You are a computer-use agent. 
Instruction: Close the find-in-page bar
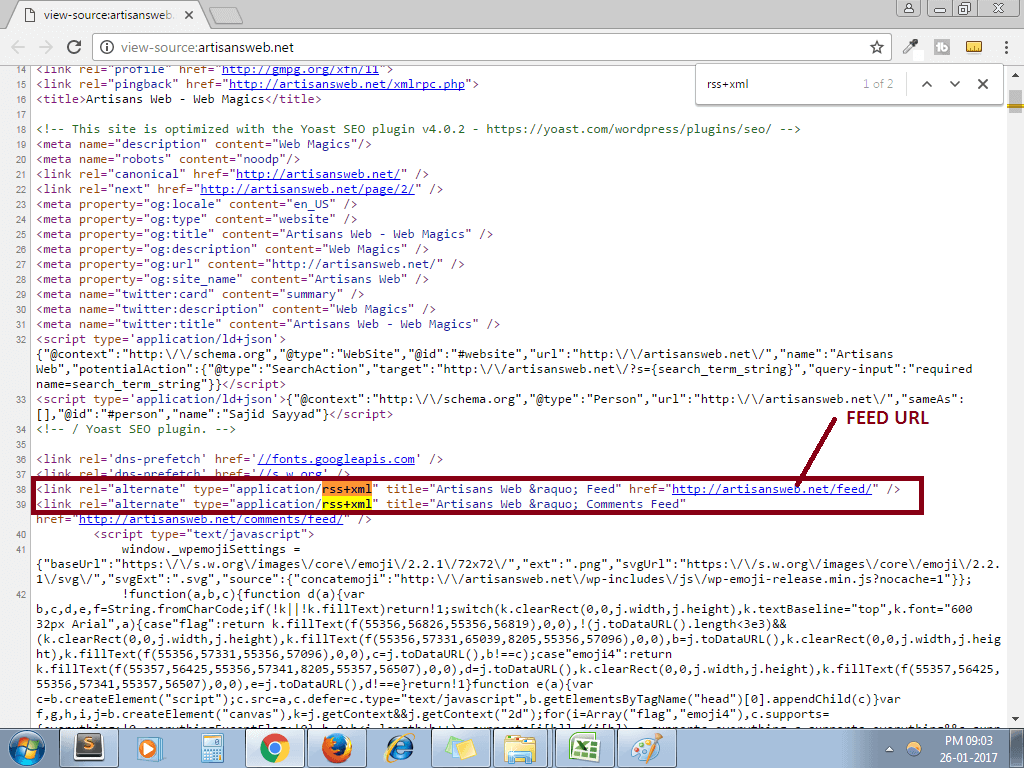point(983,84)
